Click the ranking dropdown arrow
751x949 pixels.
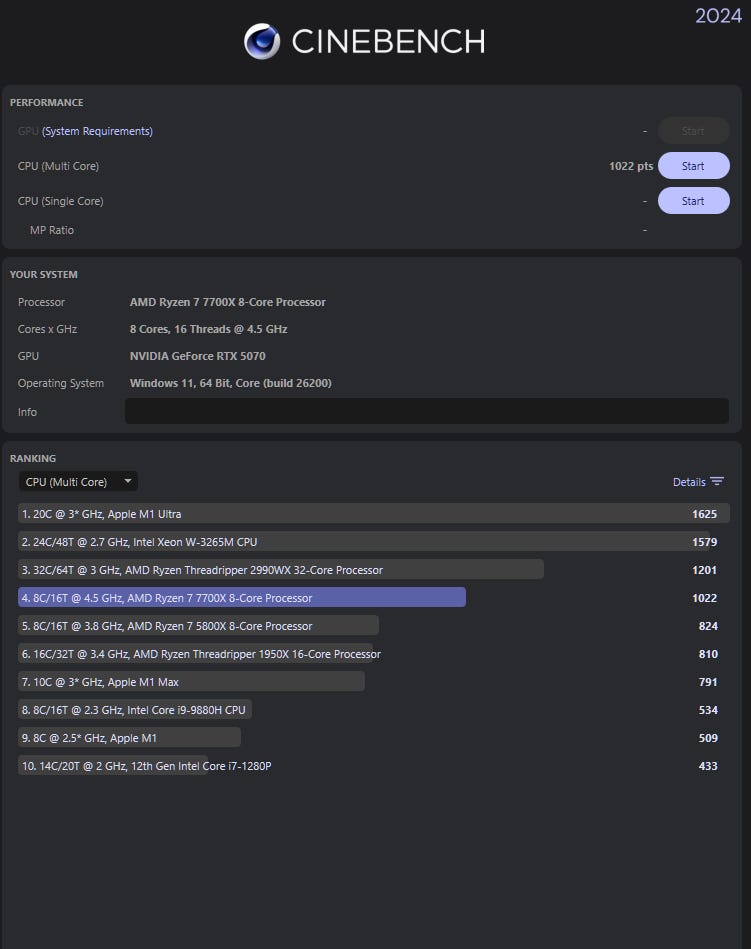coord(128,482)
